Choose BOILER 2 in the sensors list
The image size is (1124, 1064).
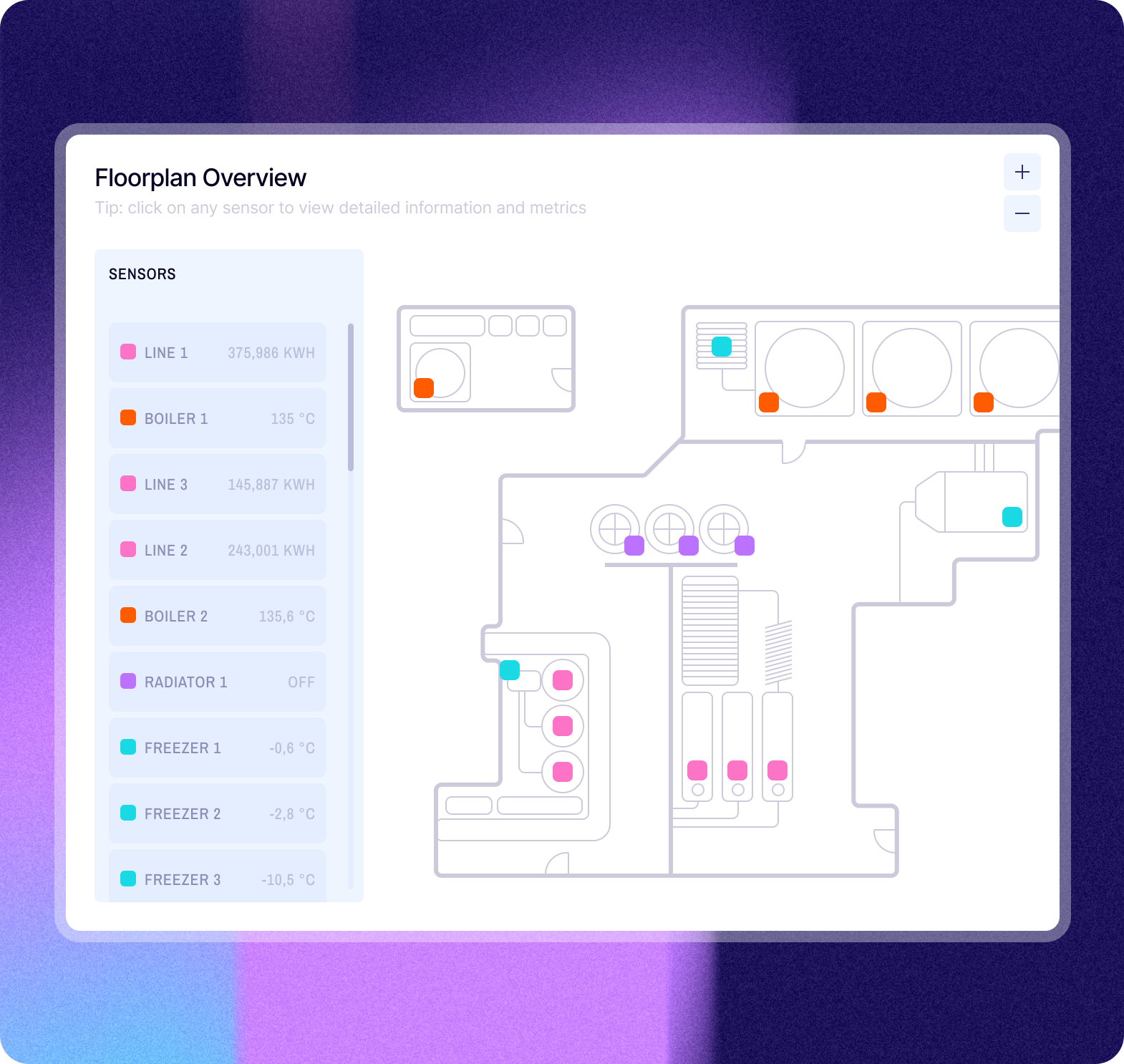coord(218,616)
